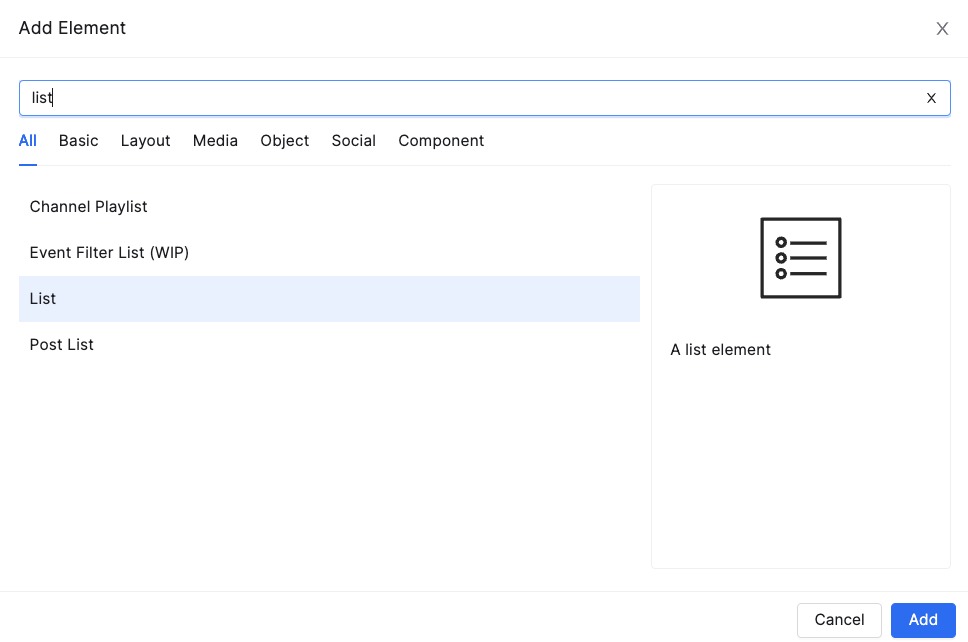Clear the search field text
Image resolution: width=968 pixels, height=642 pixels.
click(931, 98)
